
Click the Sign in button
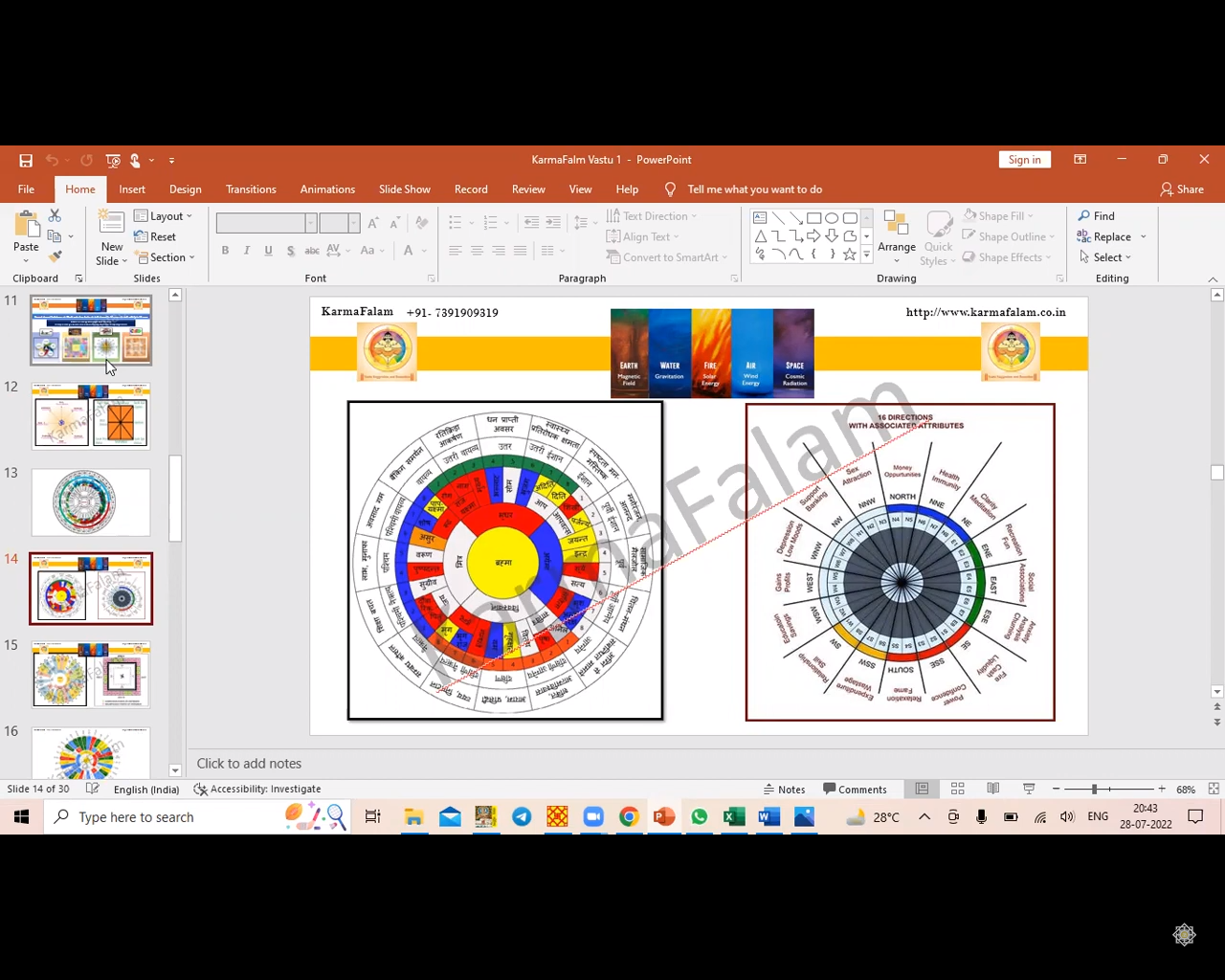click(1024, 160)
